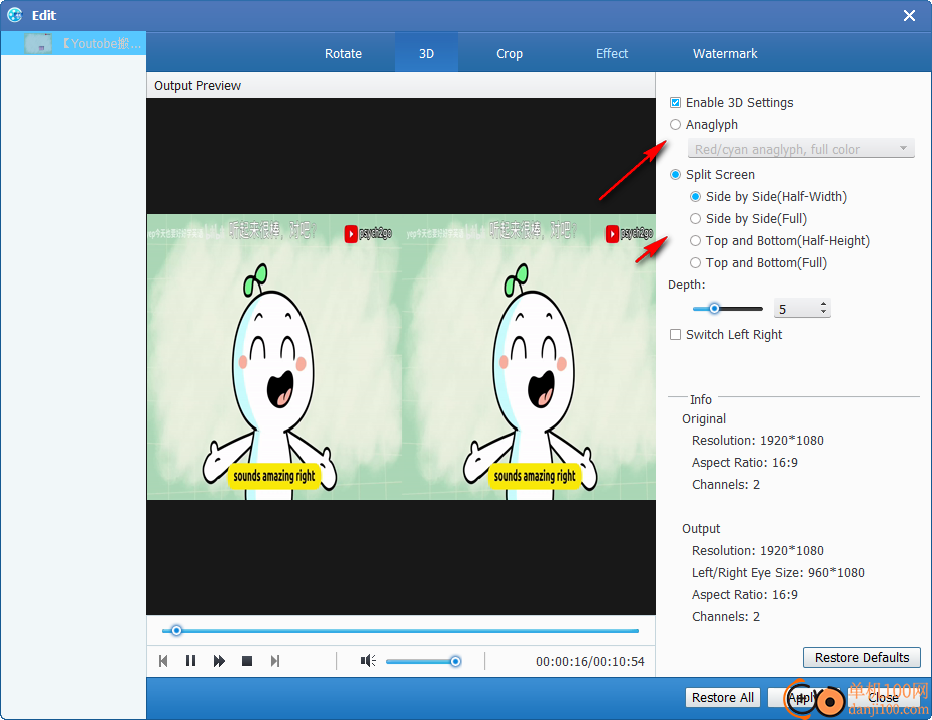
Task: Open the Rotate tab
Action: click(x=343, y=54)
